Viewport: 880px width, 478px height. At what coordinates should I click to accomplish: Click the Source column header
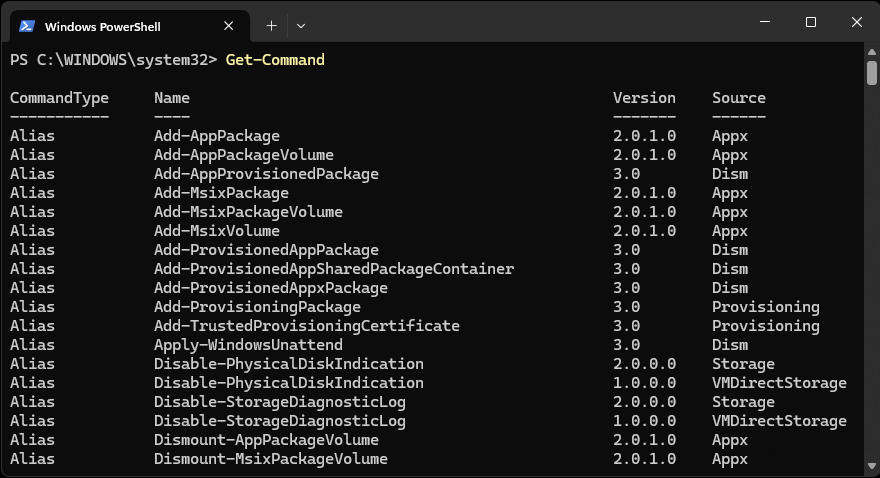(x=739, y=98)
